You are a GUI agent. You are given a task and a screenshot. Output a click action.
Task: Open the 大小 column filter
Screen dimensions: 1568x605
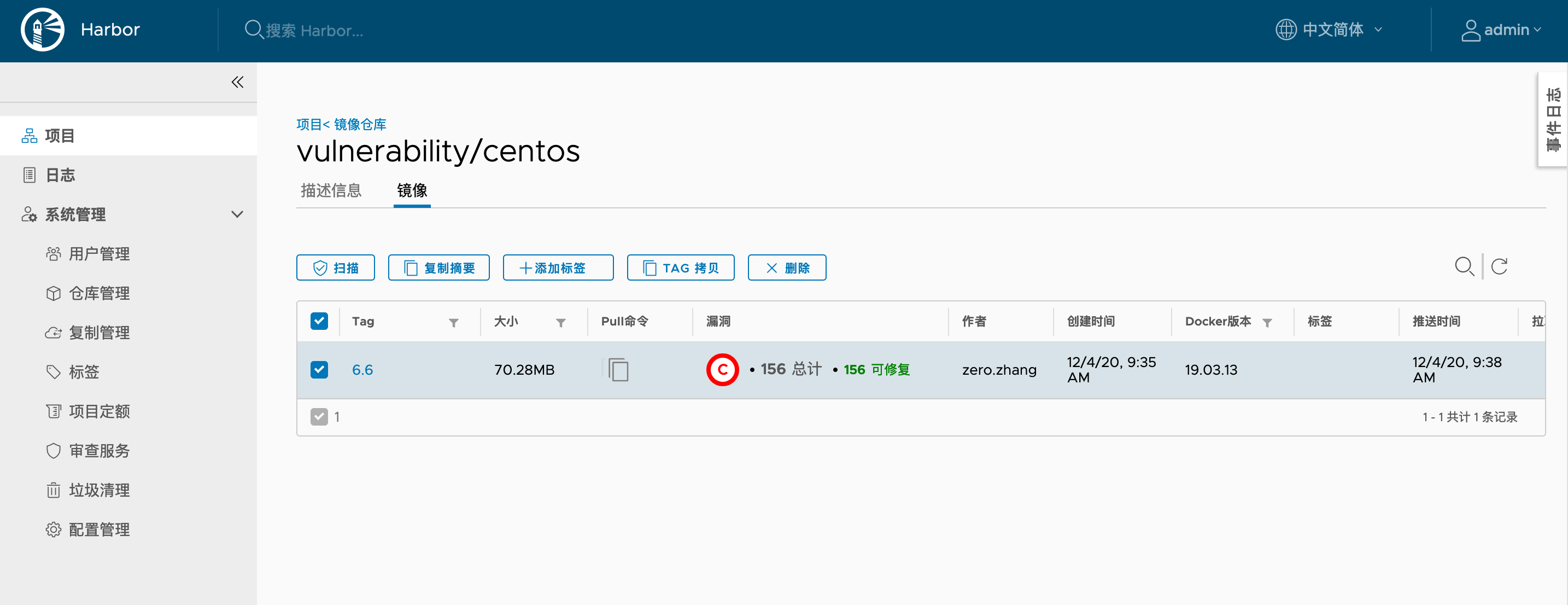560,322
